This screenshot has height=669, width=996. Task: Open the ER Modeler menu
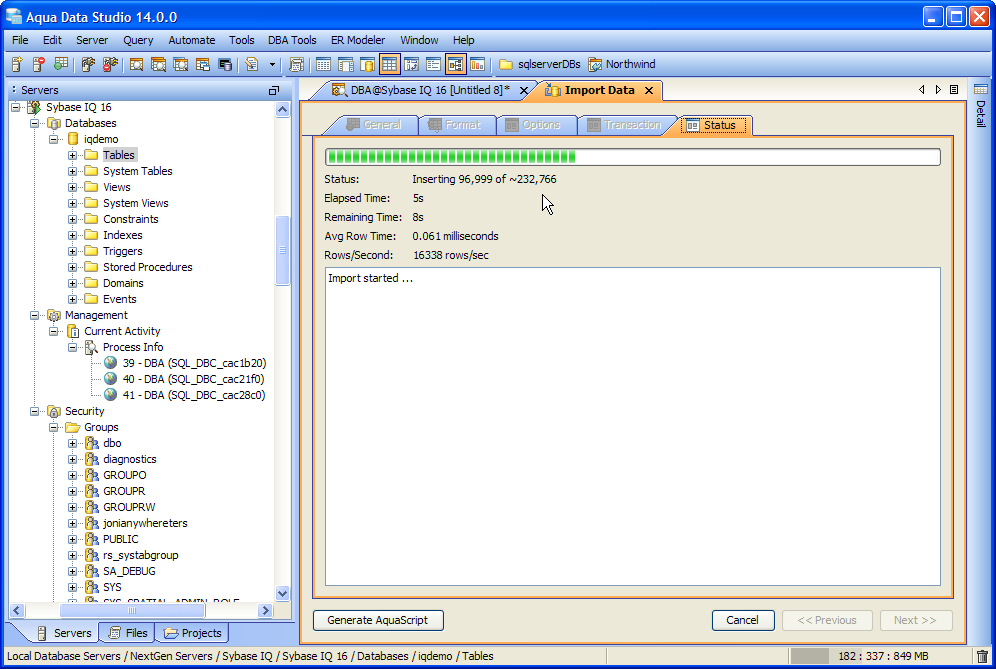[x=358, y=40]
